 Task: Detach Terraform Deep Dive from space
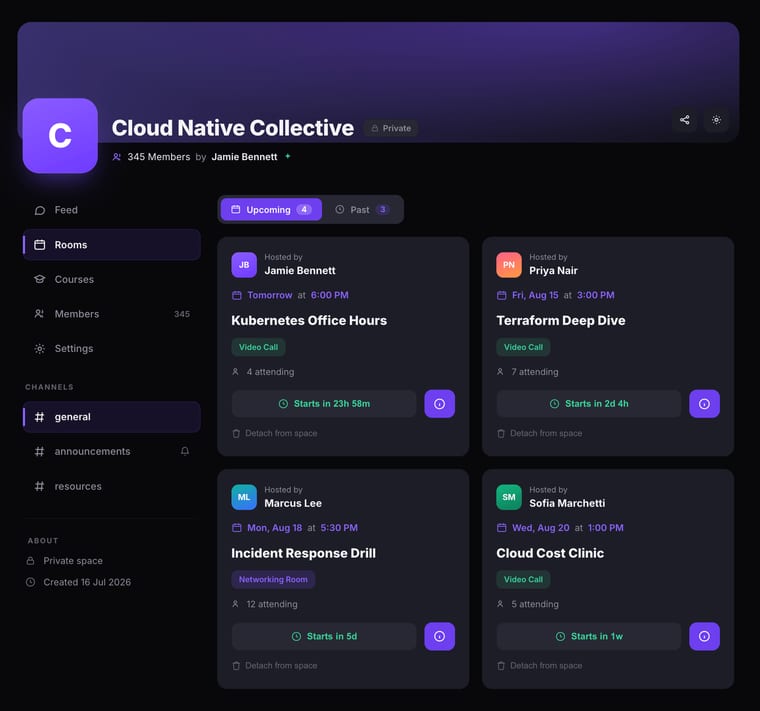click(x=539, y=433)
